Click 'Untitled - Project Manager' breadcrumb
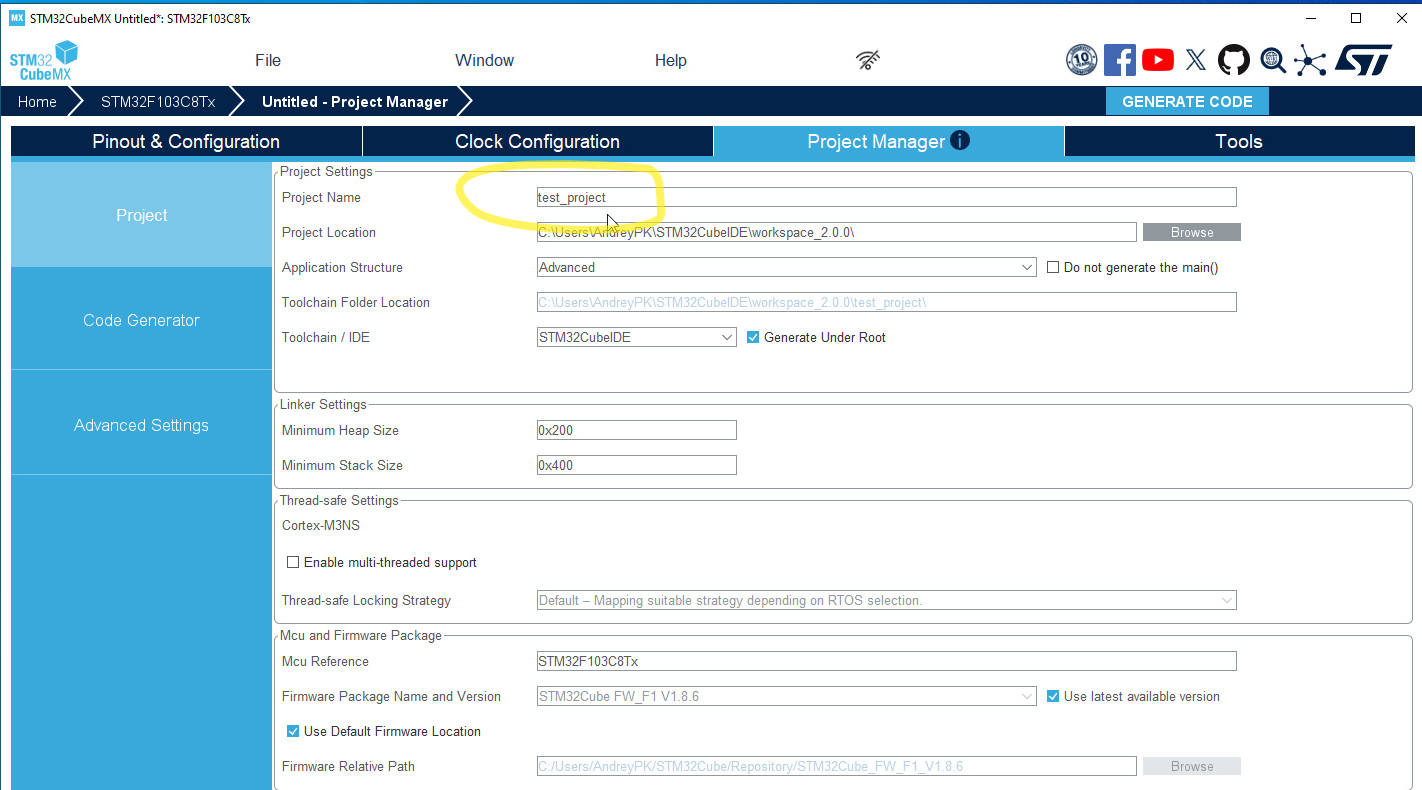The image size is (1422, 790). [x=355, y=101]
